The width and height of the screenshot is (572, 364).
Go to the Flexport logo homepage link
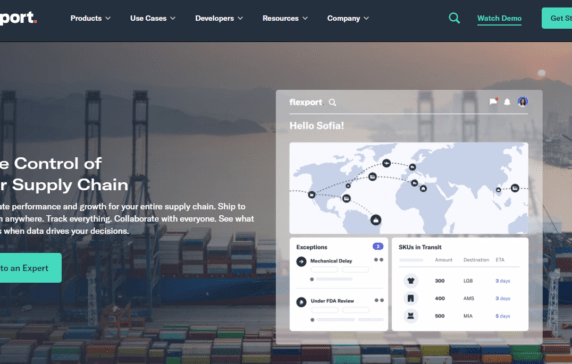click(x=18, y=18)
